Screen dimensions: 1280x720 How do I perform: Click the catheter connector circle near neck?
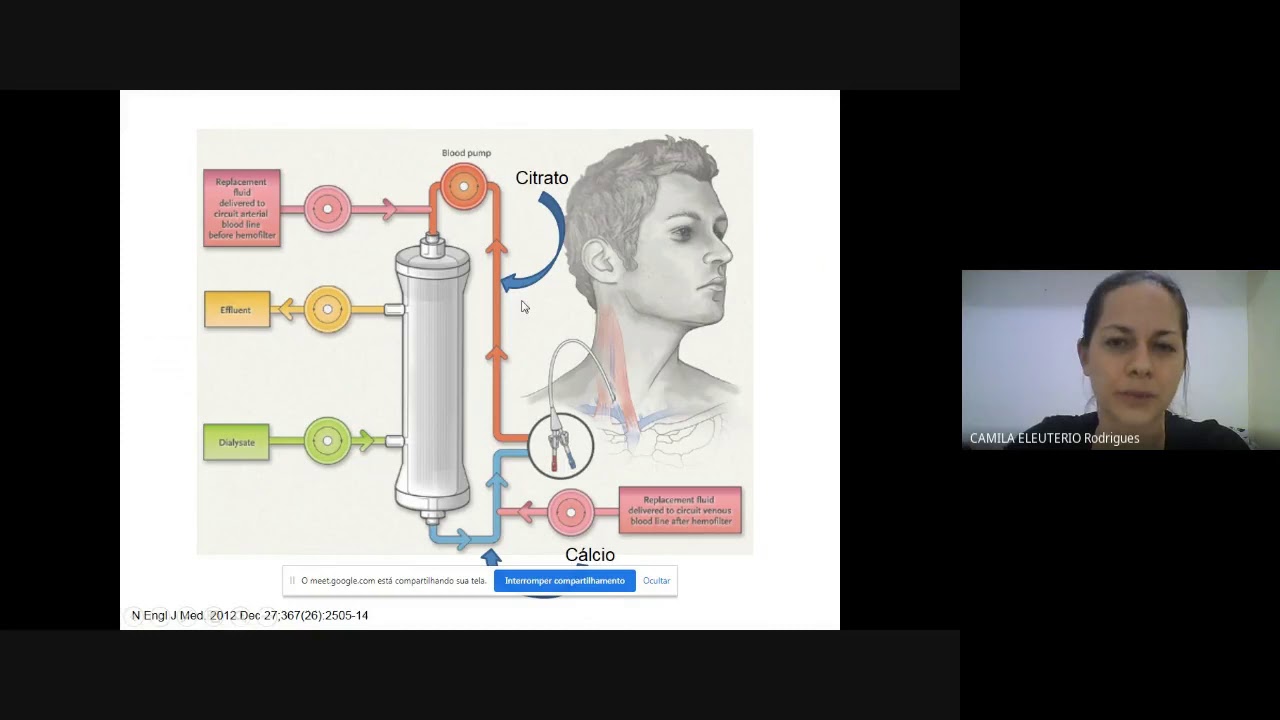(561, 446)
